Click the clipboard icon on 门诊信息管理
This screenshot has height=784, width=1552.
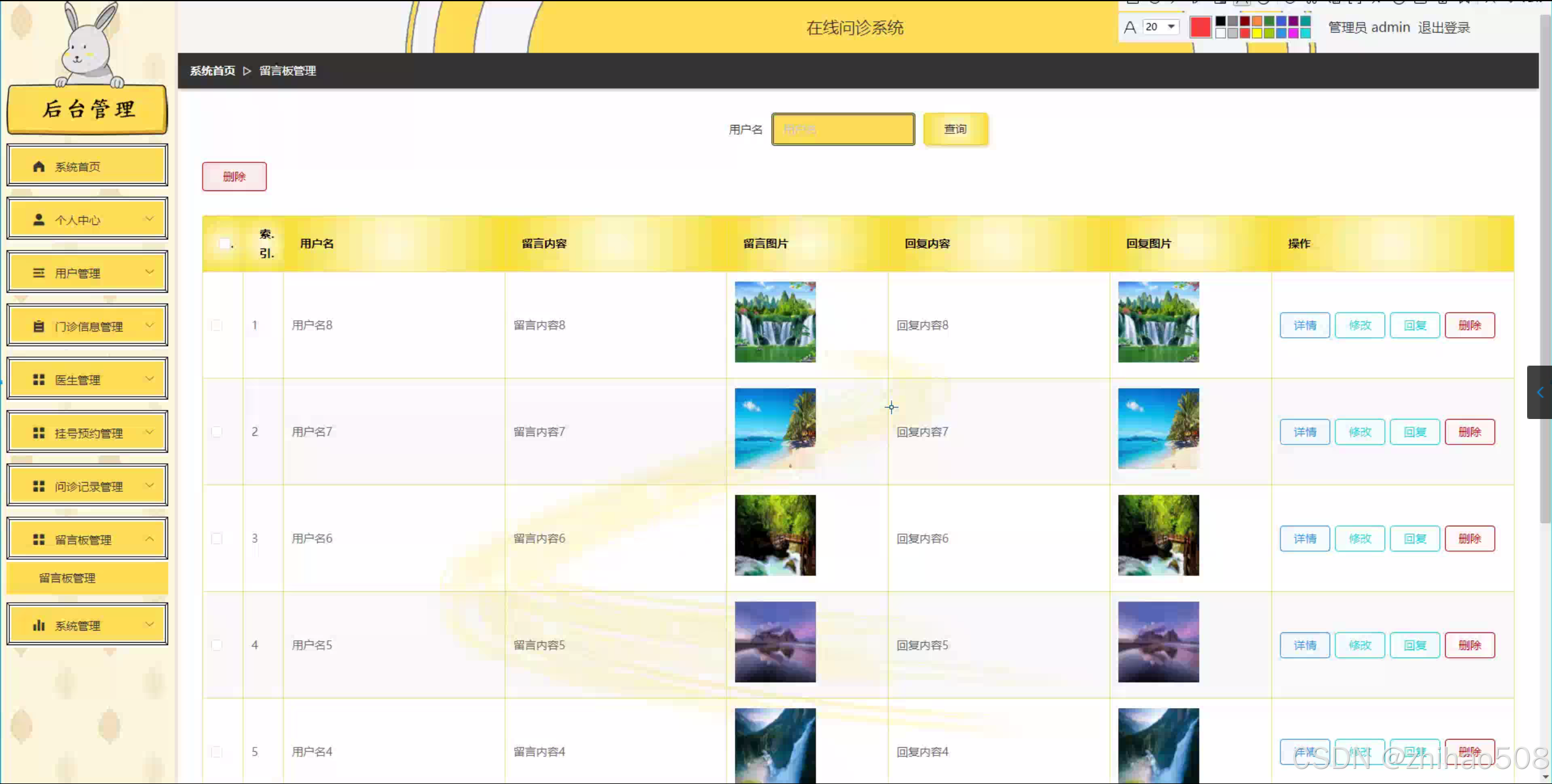39,326
